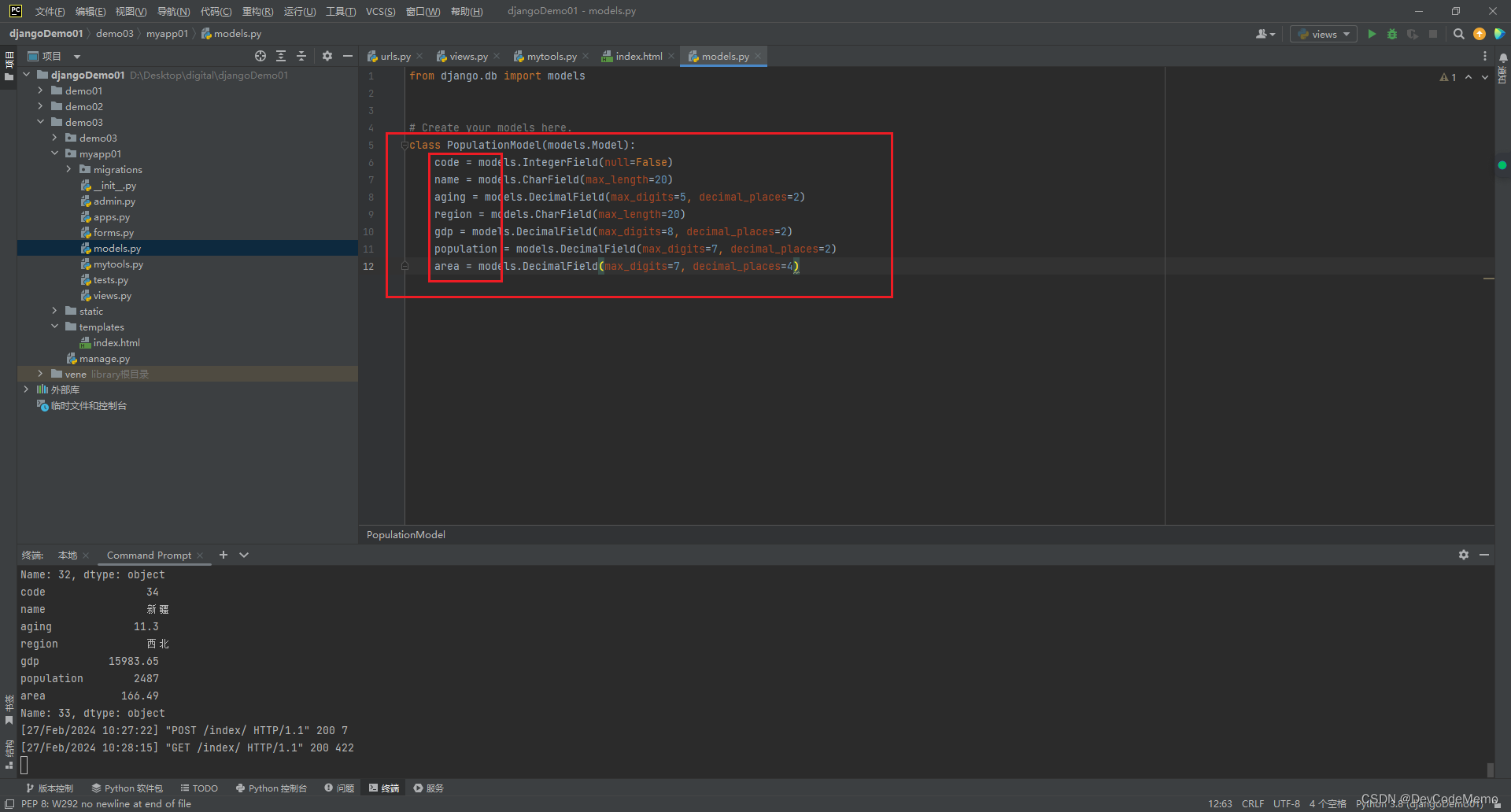The height and width of the screenshot is (812, 1511).
Task: Collapse all nodes in the Project panel
Action: click(x=301, y=56)
